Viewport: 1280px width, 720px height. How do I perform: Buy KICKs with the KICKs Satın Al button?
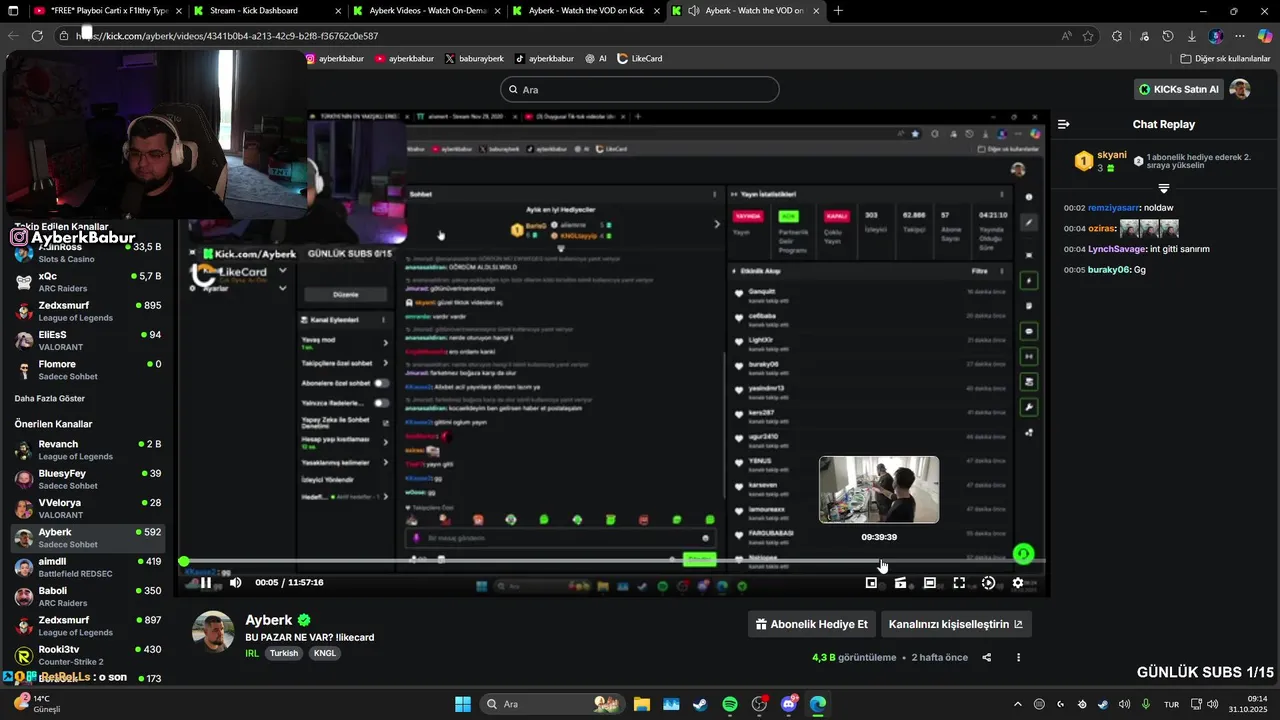pyautogui.click(x=1178, y=89)
